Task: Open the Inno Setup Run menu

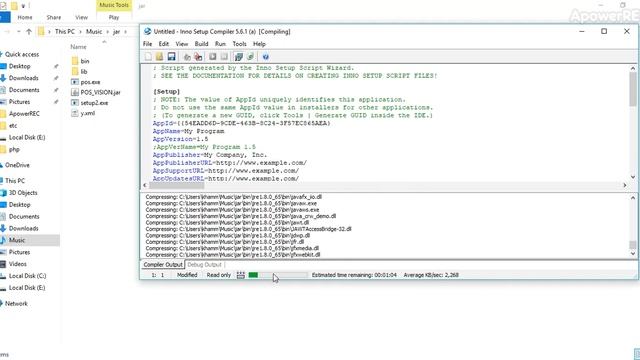Action: click(220, 44)
